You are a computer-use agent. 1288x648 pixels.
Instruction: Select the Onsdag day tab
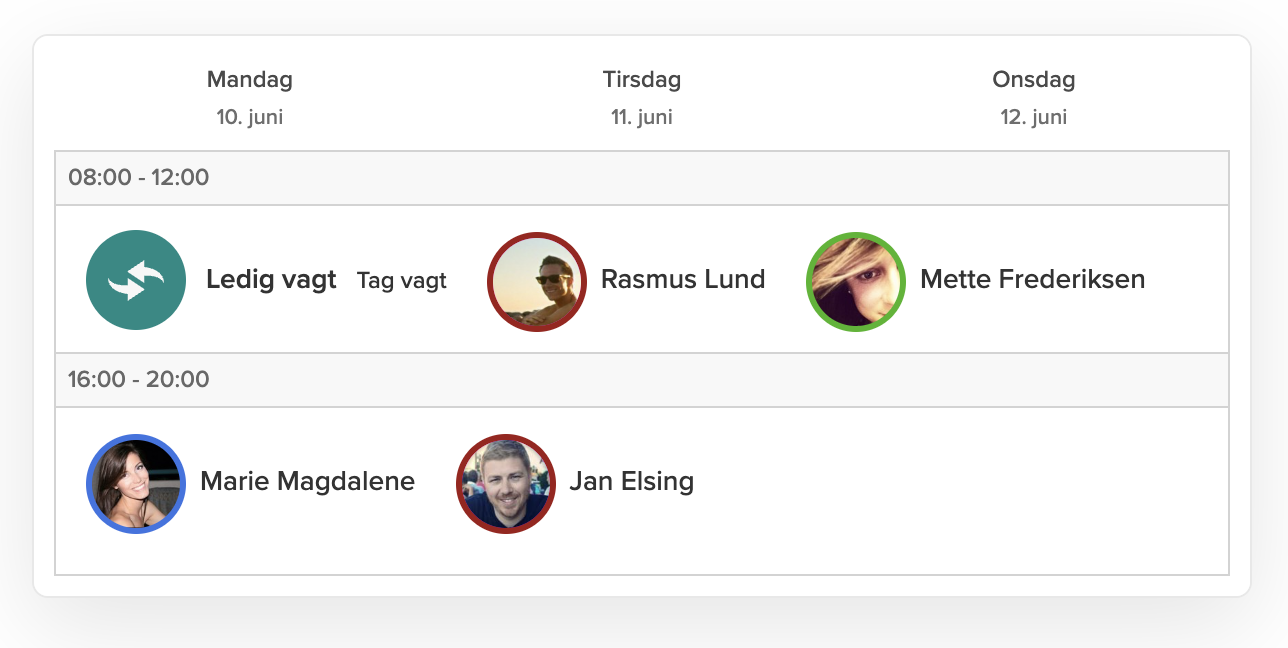pyautogui.click(x=1033, y=79)
